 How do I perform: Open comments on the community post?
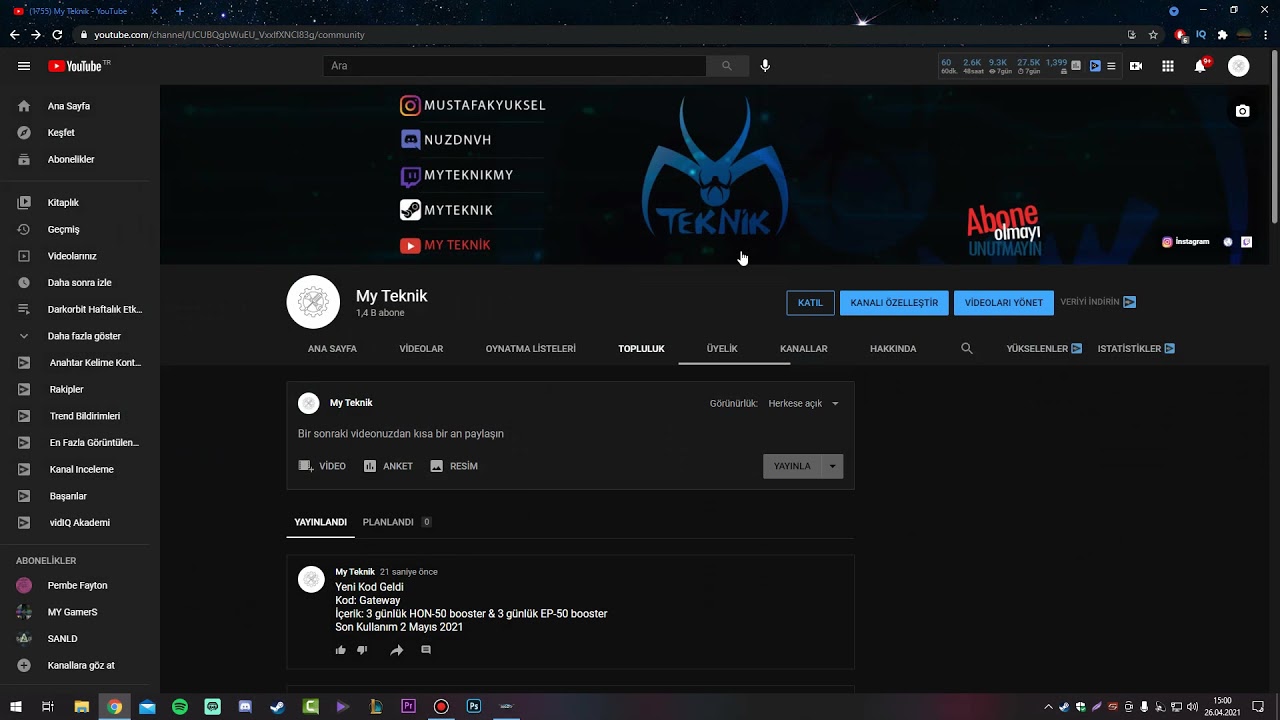click(426, 650)
